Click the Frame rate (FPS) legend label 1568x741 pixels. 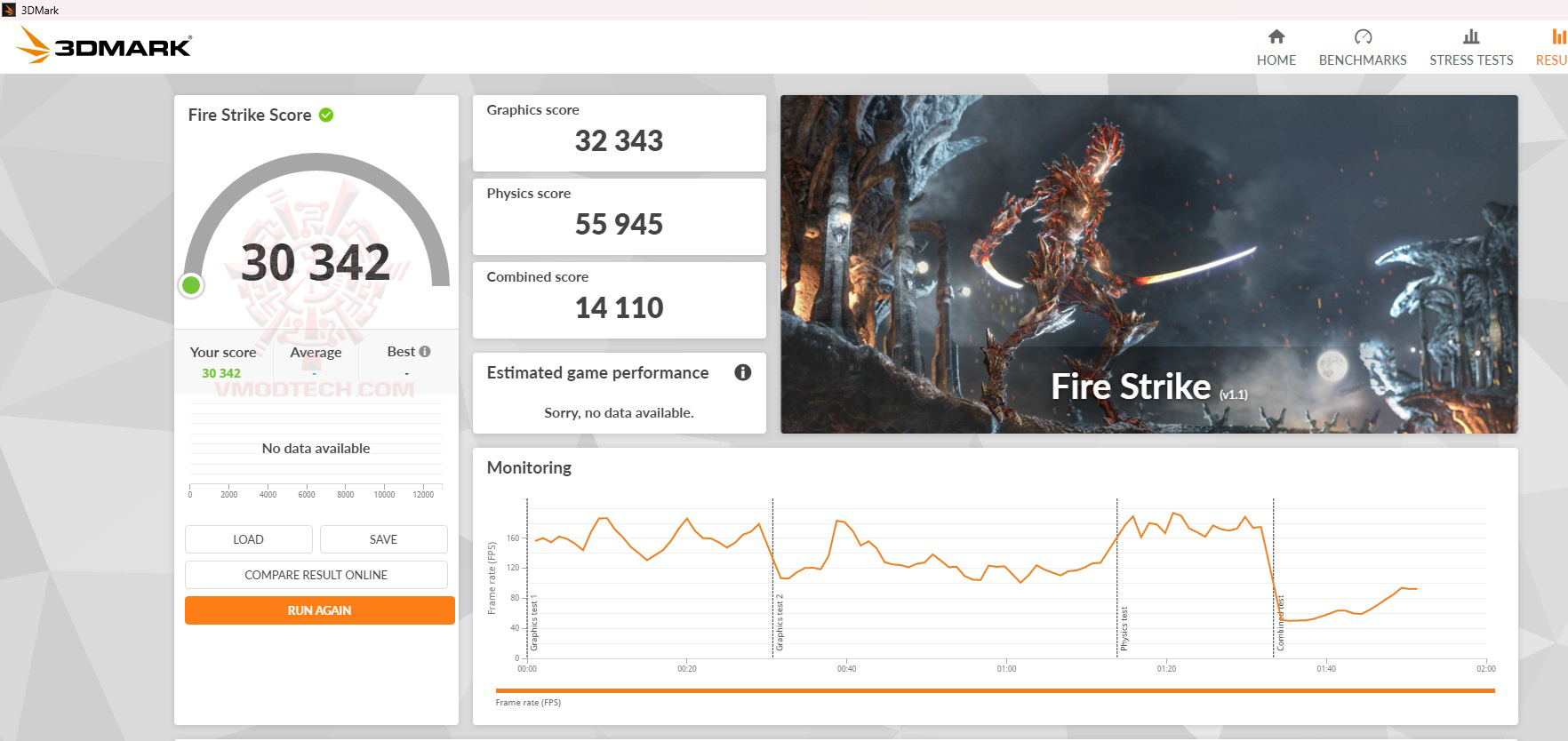point(528,703)
